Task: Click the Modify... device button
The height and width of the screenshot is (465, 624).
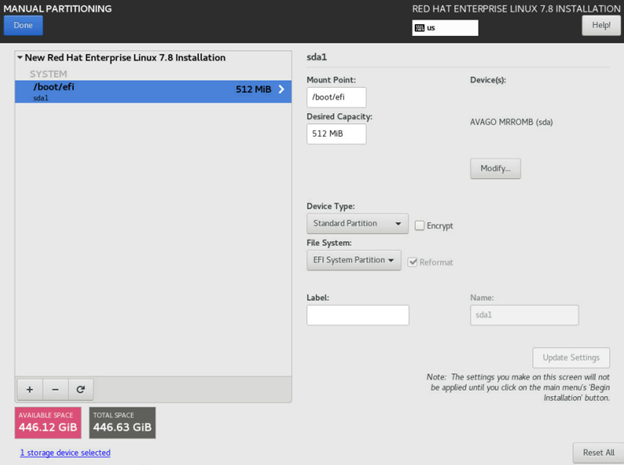Action: coord(495,168)
